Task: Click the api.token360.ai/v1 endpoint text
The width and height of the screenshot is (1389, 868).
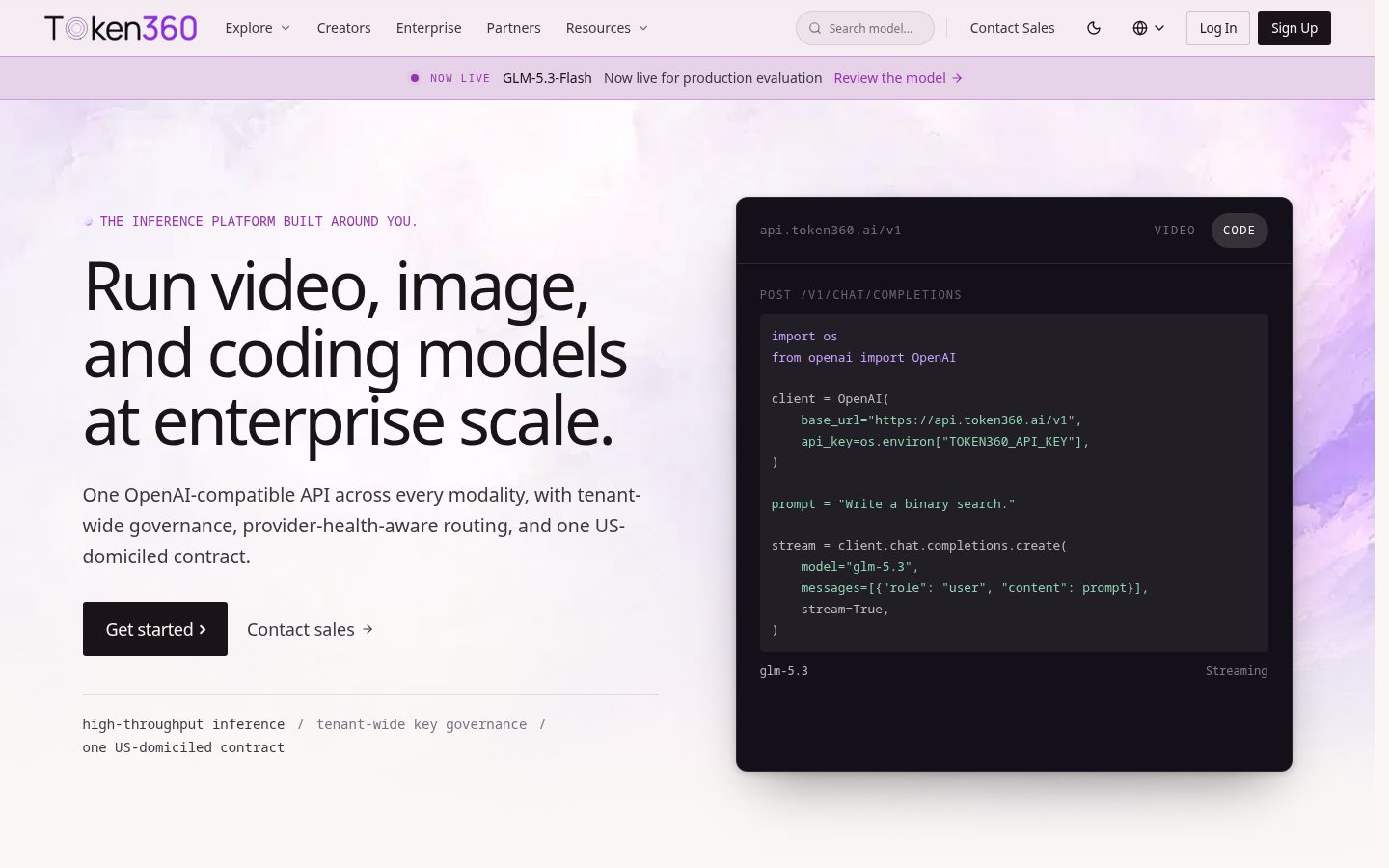Action: (x=831, y=231)
